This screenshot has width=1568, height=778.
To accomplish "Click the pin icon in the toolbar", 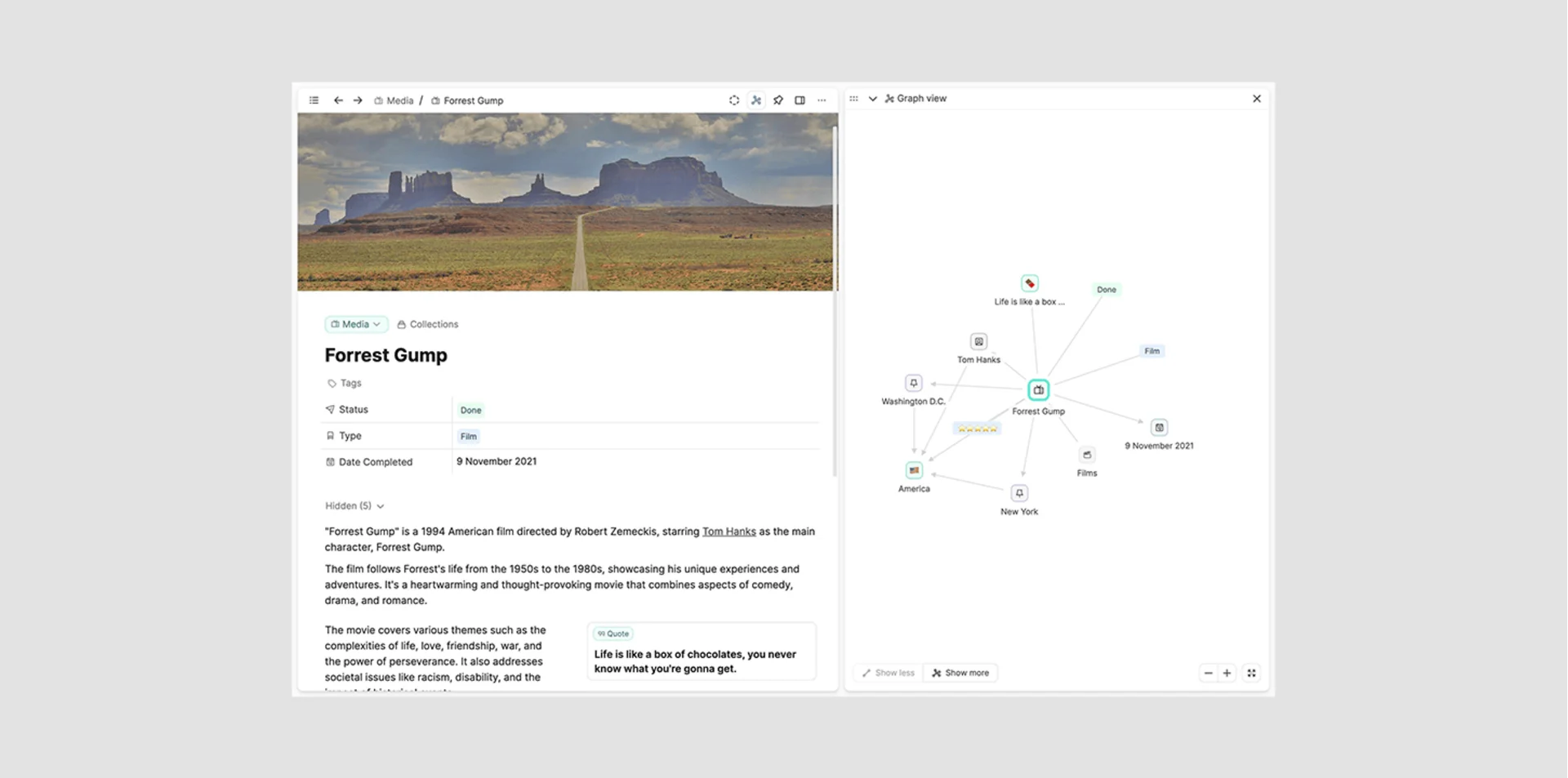I will coord(778,100).
